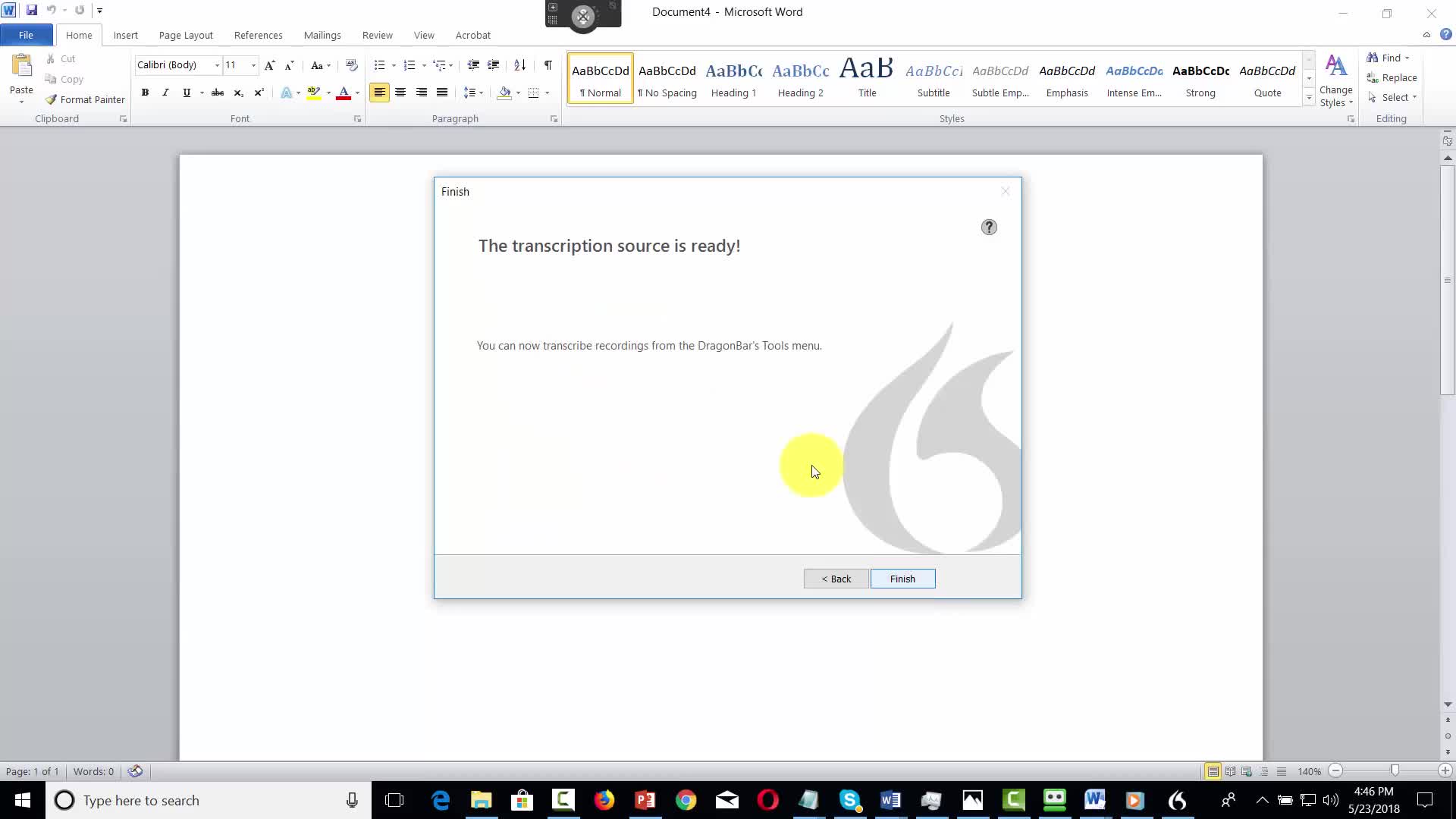This screenshot has height=819, width=1456.
Task: Toggle Subscript formatting
Action: point(238,93)
